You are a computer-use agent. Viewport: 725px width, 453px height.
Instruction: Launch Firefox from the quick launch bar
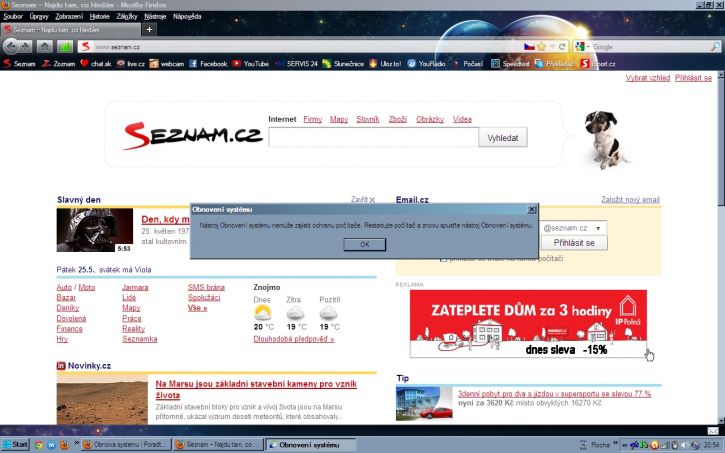[65, 445]
